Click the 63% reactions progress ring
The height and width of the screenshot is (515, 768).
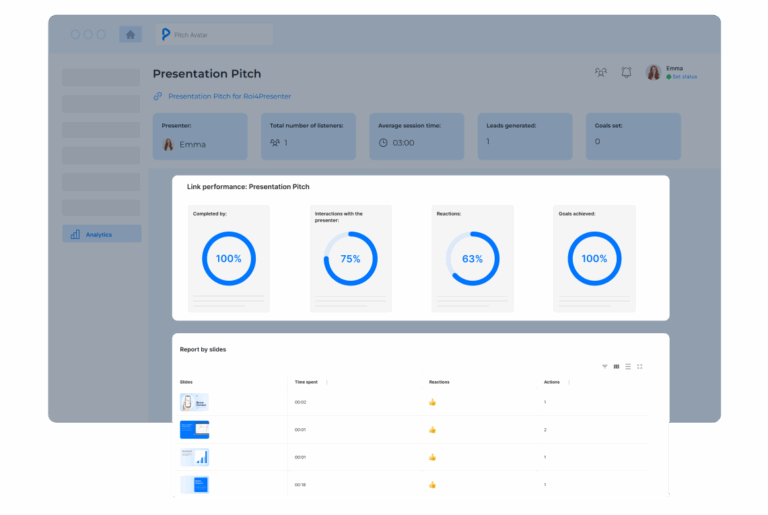click(472, 259)
